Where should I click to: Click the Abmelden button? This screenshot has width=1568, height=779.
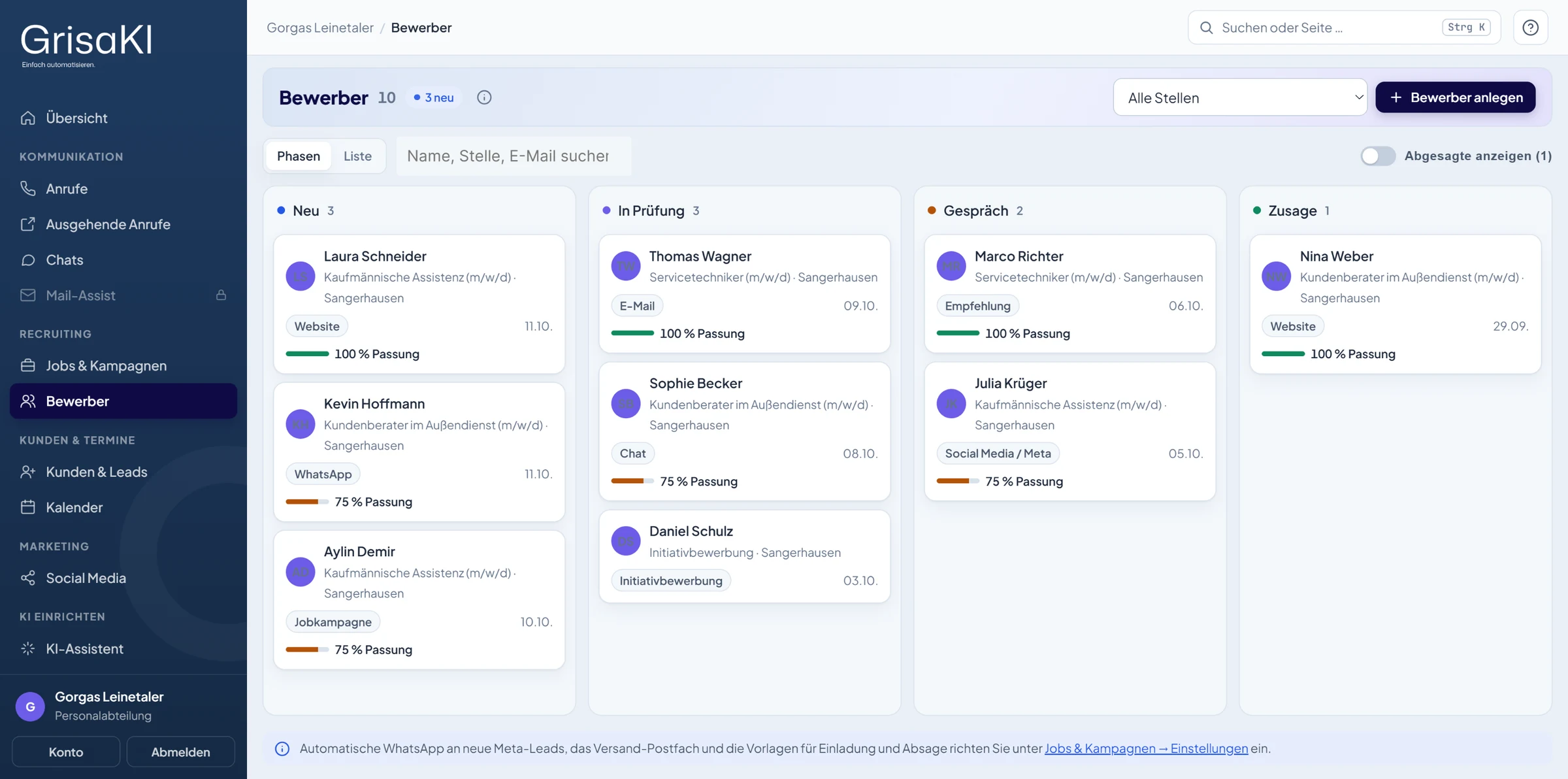tap(180, 752)
